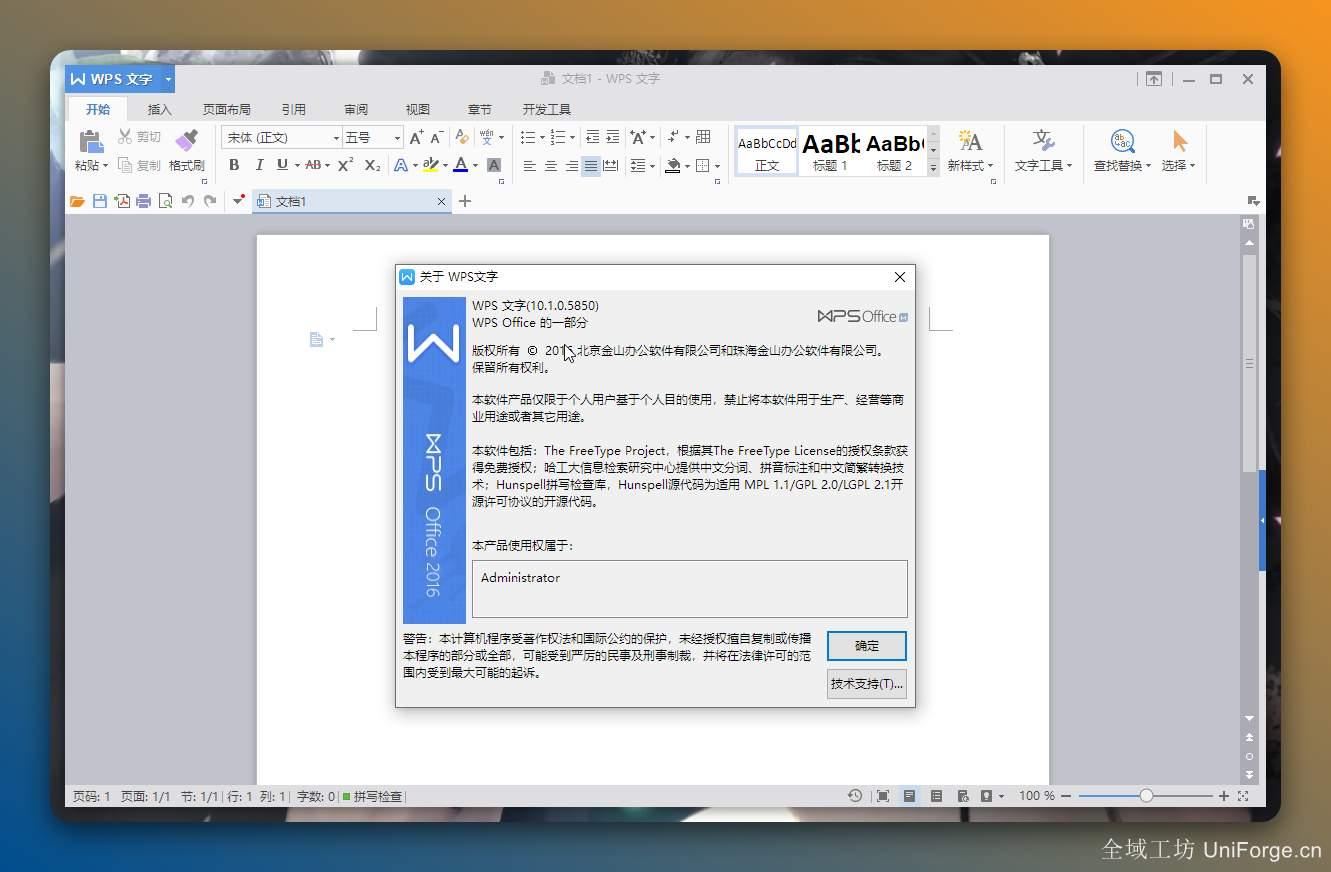Click the Cut (剪切) scissors icon
Image resolution: width=1331 pixels, height=872 pixels.
pyautogui.click(x=126, y=136)
